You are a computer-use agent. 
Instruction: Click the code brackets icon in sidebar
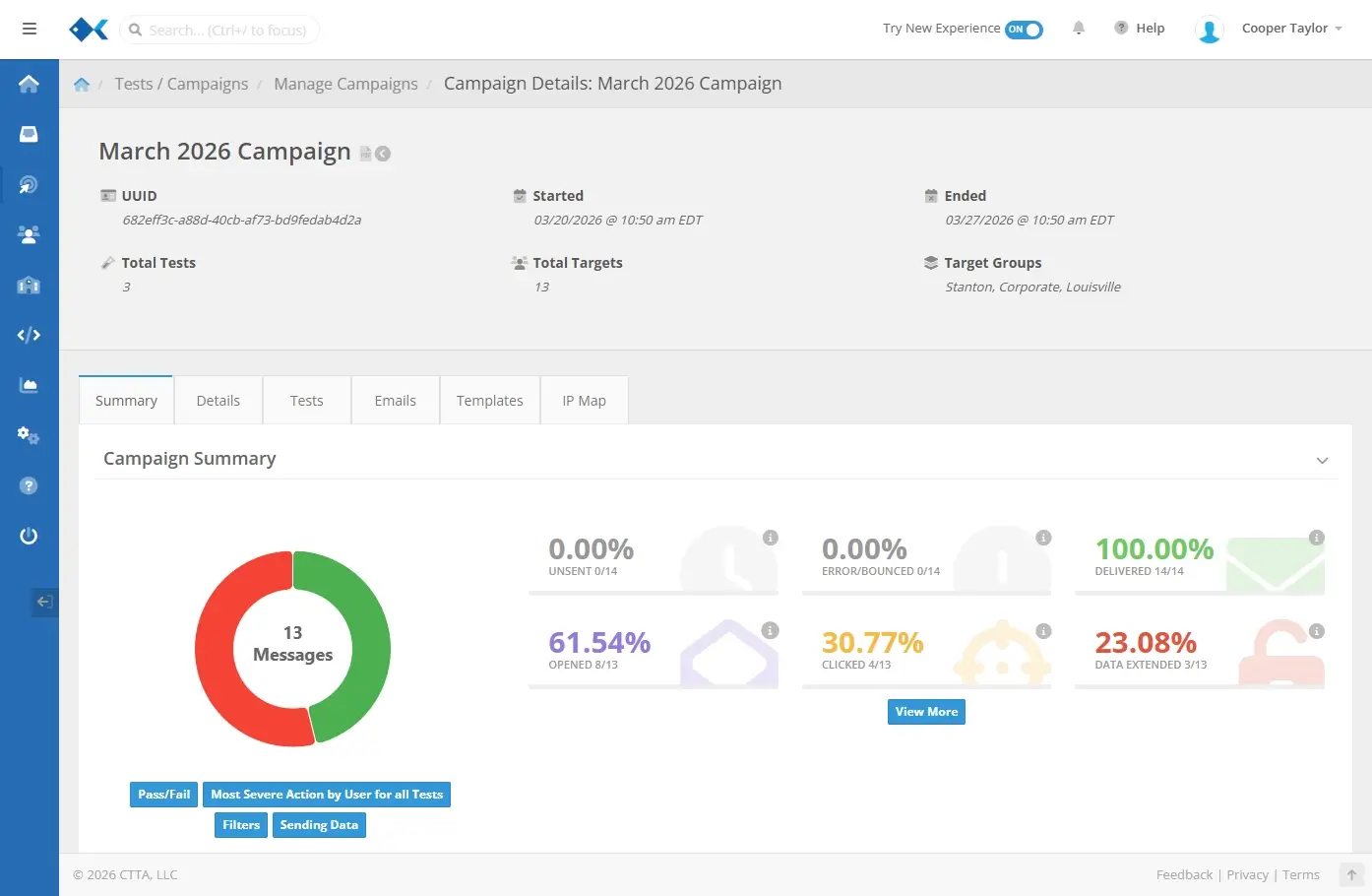coord(29,335)
